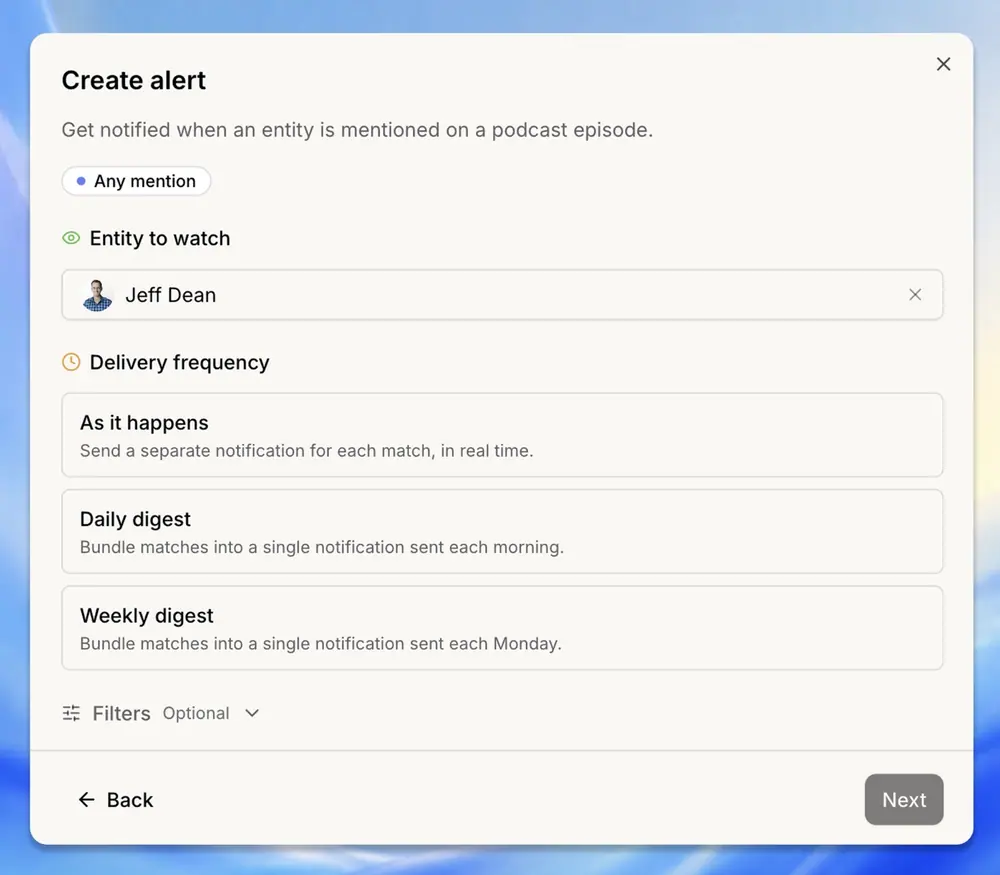The image size is (1000, 875).
Task: Expand the optional Filters chevron
Action: coord(252,713)
